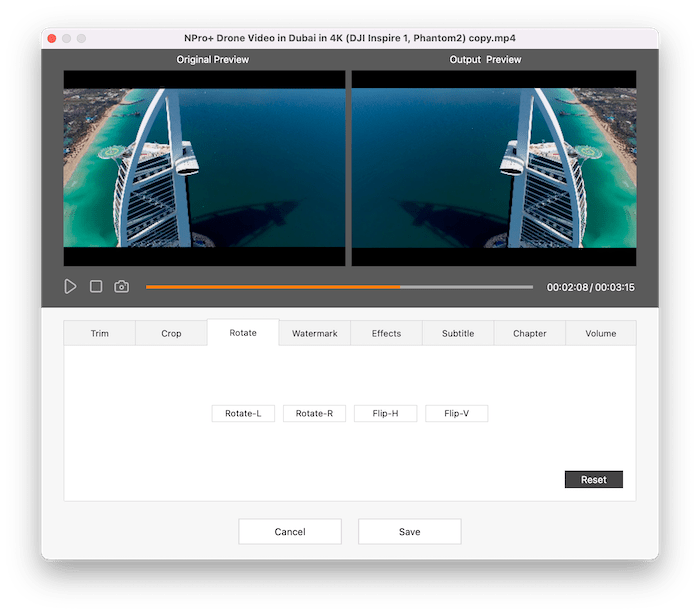
Task: Take a snapshot with camera icon
Action: (121, 287)
